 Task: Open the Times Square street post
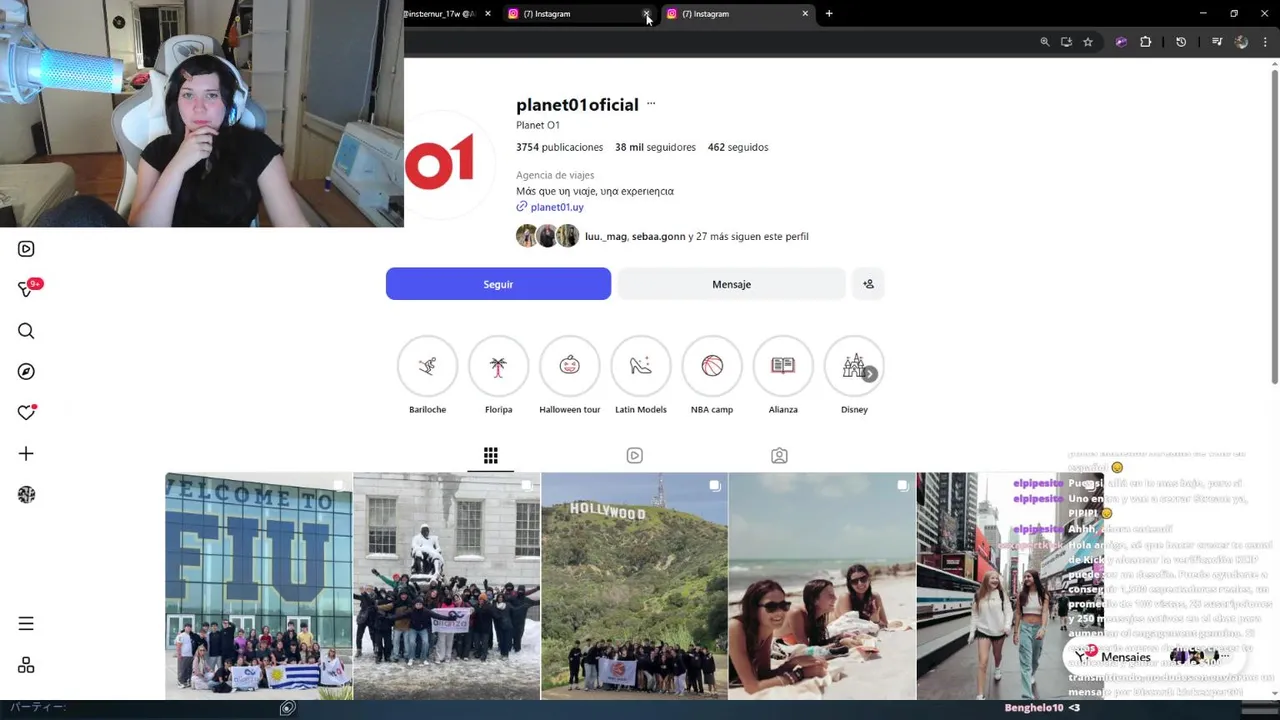coord(1010,586)
